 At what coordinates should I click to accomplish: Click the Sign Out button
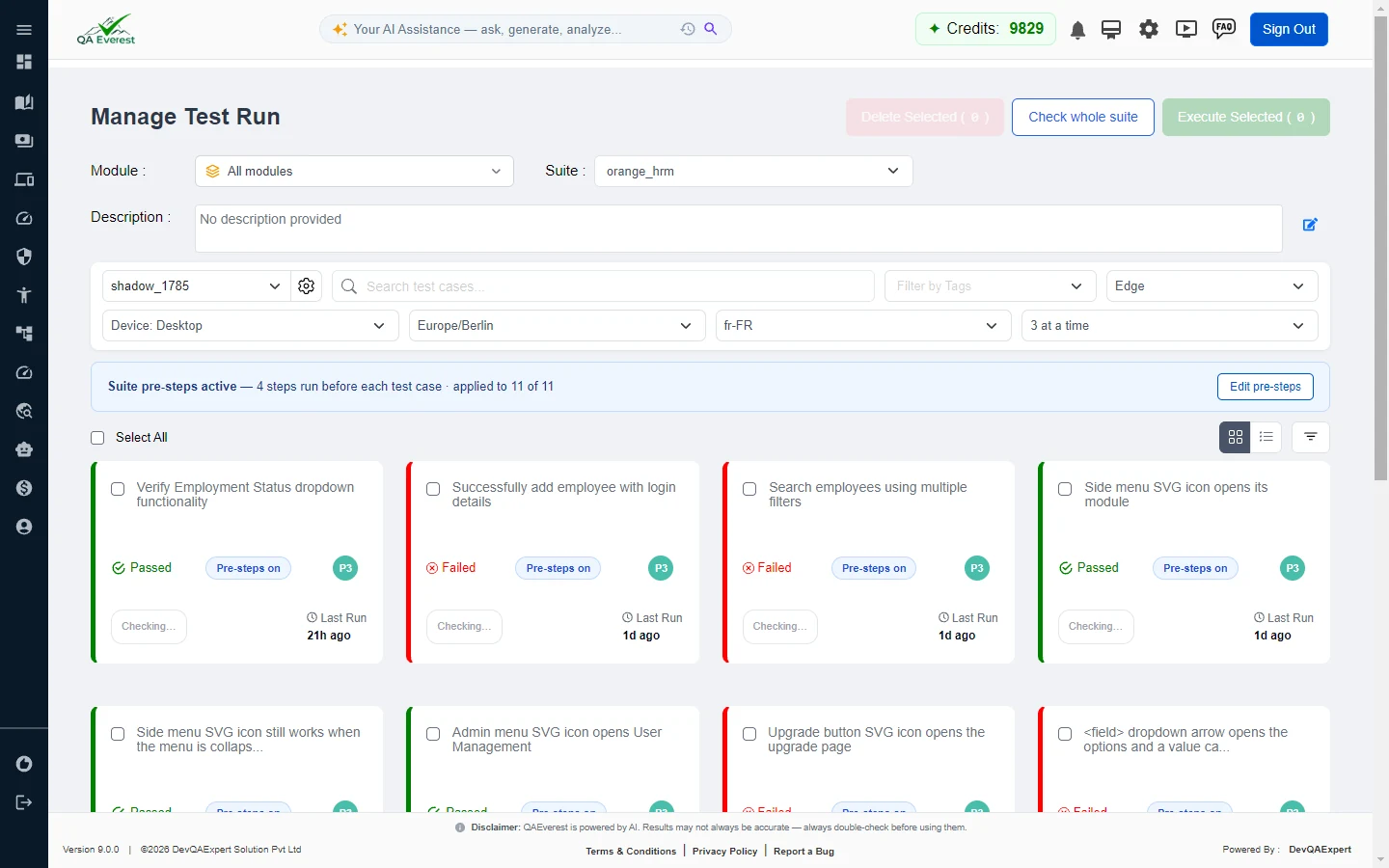pos(1289,29)
